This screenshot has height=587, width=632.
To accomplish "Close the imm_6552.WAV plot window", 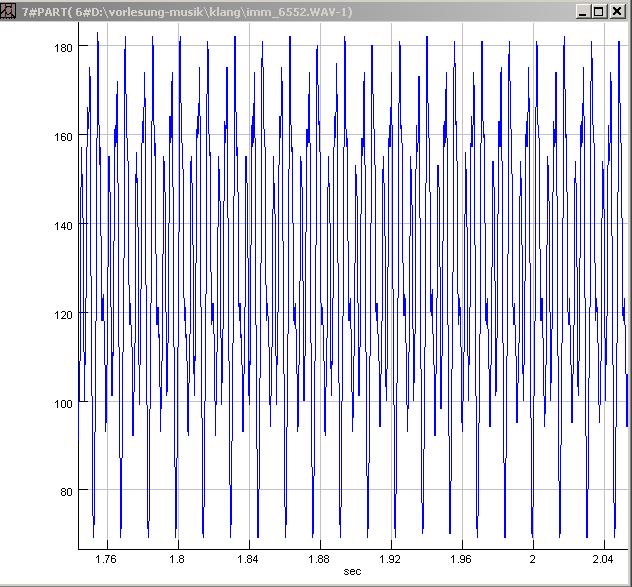I will [617, 11].
